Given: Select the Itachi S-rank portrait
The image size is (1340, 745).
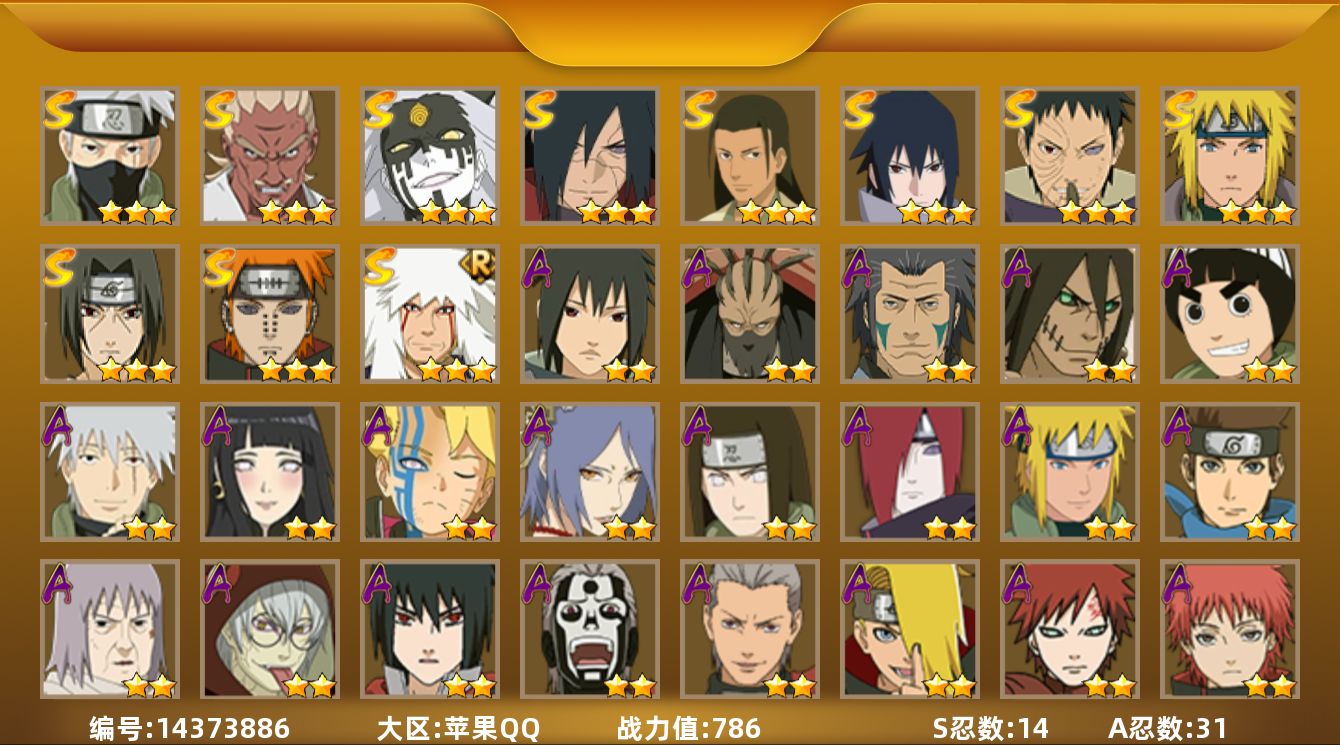Looking at the screenshot, I should pyautogui.click(x=109, y=314).
